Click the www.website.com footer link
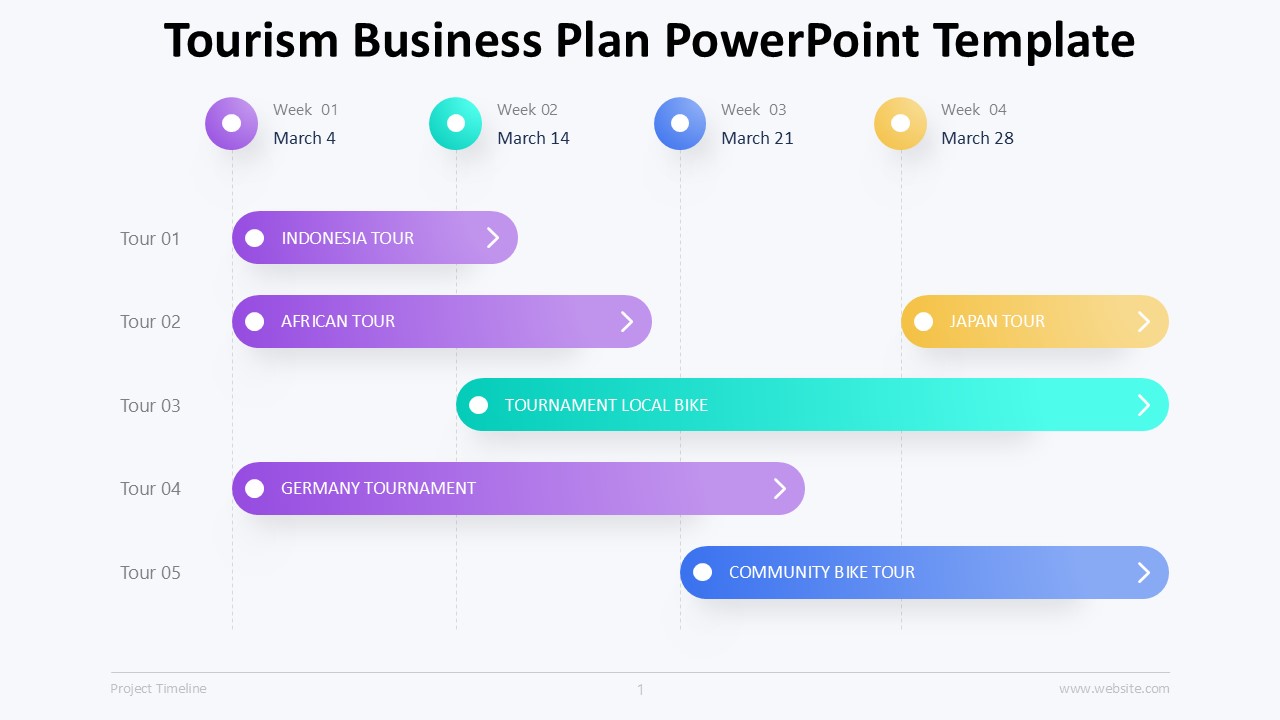Viewport: 1280px width, 720px height. (1114, 688)
